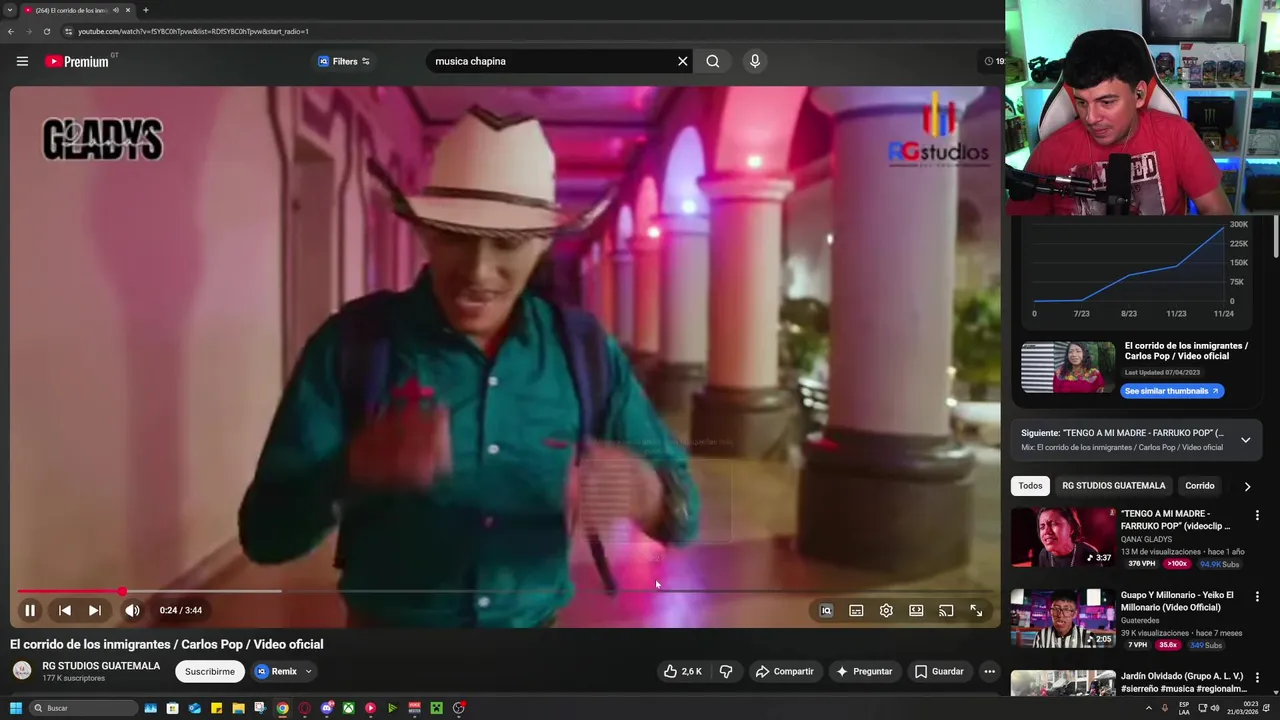
Task: Select the Corrido chip
Action: pyautogui.click(x=1199, y=486)
